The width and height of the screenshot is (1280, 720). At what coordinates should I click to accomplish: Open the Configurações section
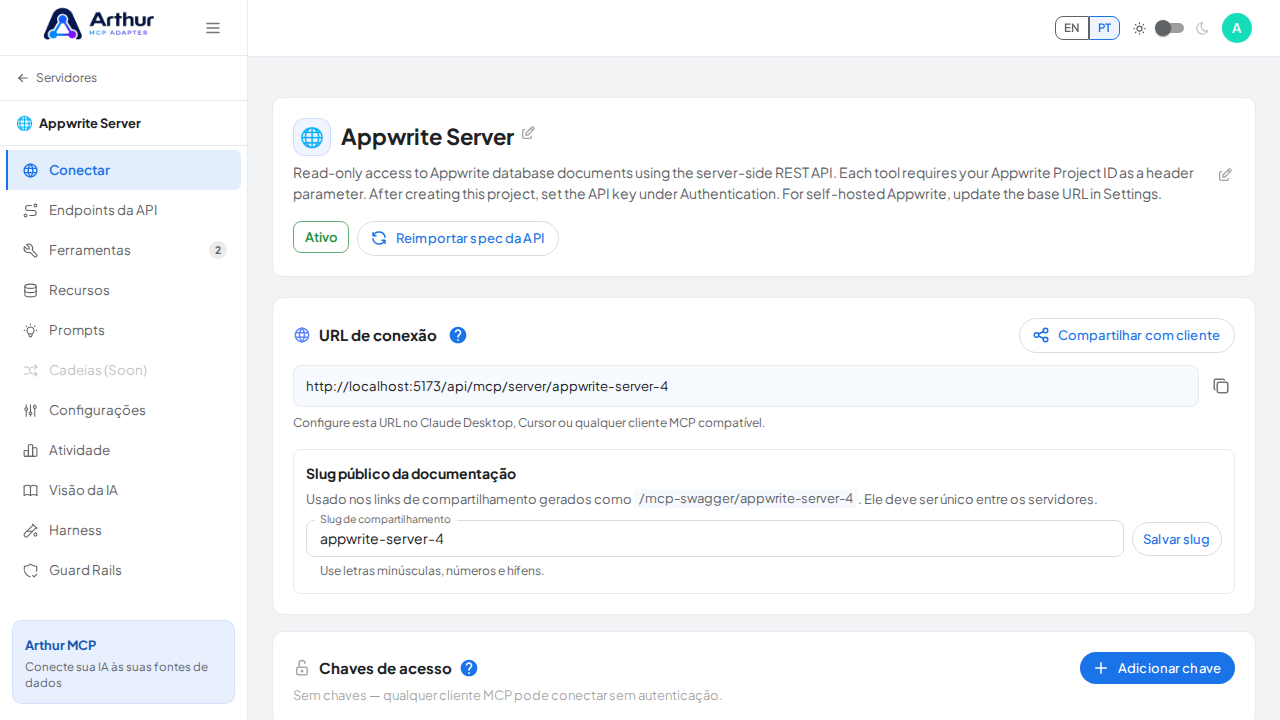pyautogui.click(x=123, y=410)
